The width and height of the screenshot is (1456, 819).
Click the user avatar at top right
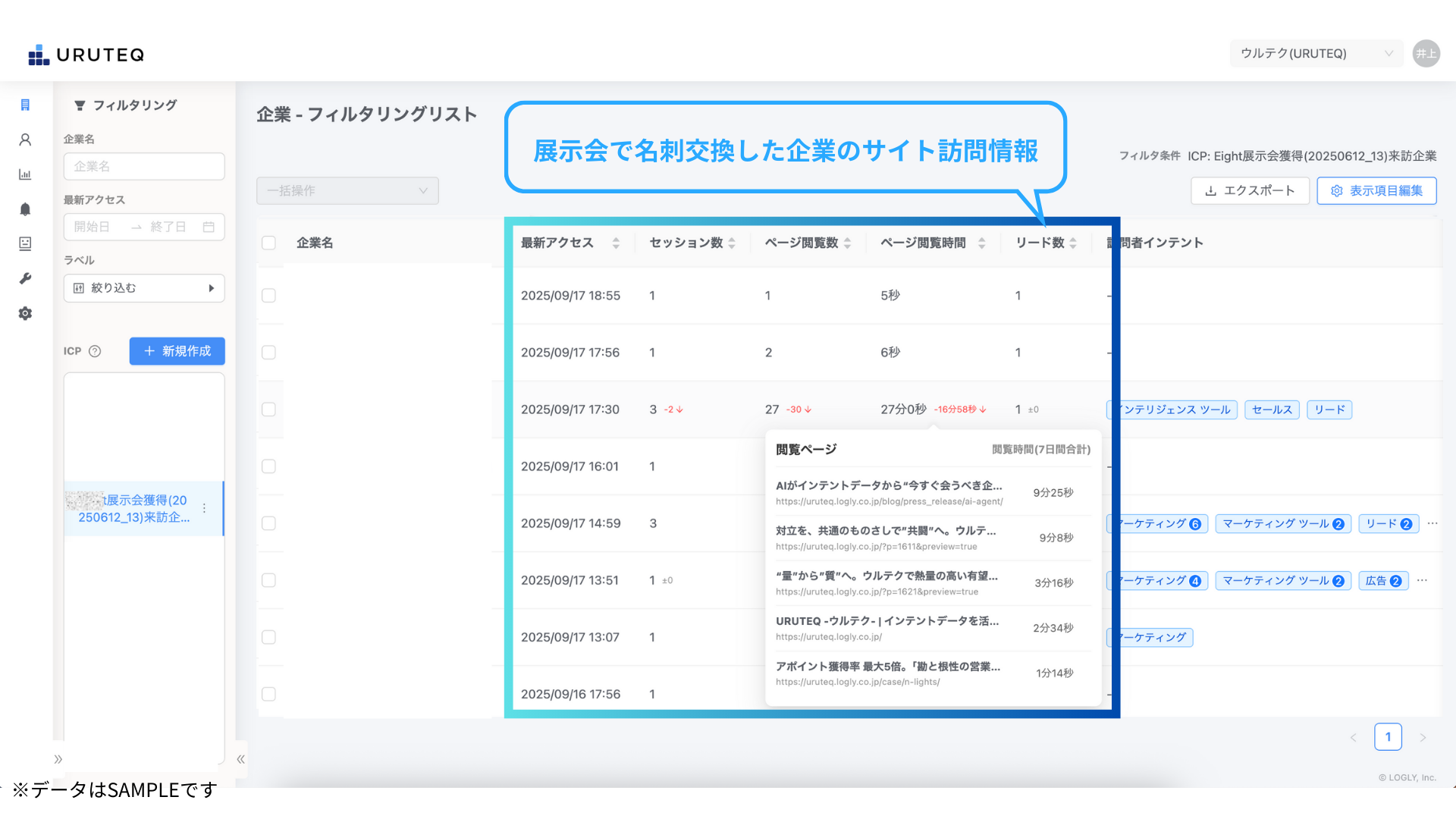(x=1426, y=54)
